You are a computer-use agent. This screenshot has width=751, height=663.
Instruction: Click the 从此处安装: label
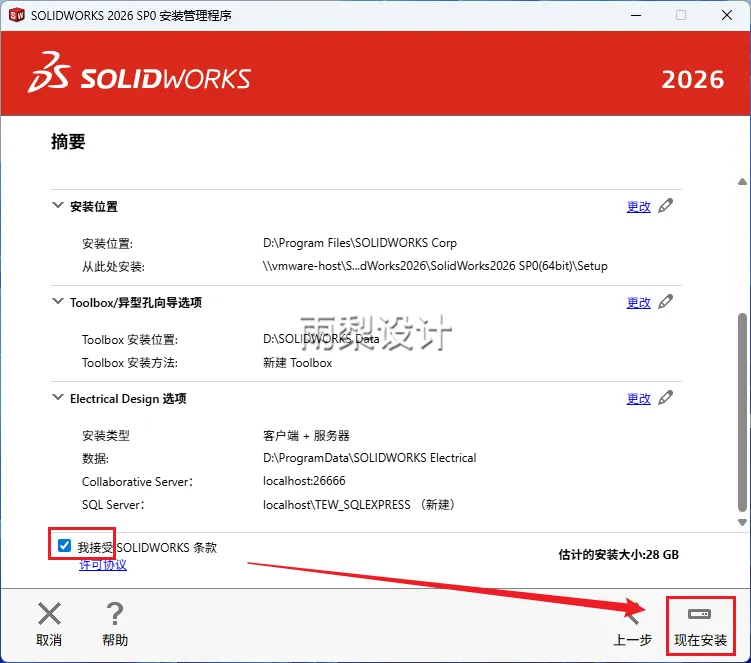pyautogui.click(x=114, y=267)
